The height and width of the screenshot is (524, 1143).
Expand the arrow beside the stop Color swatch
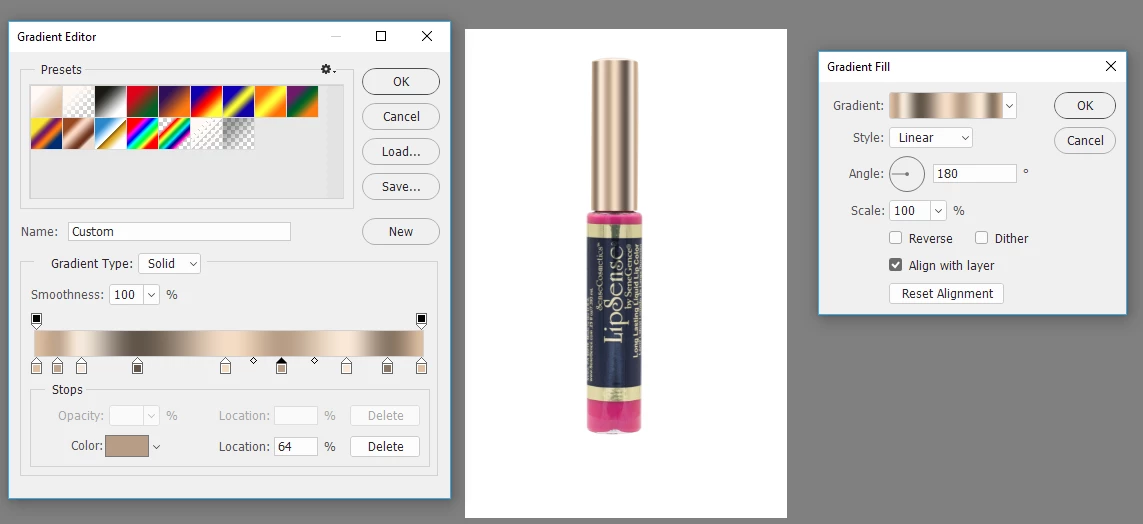point(156,447)
